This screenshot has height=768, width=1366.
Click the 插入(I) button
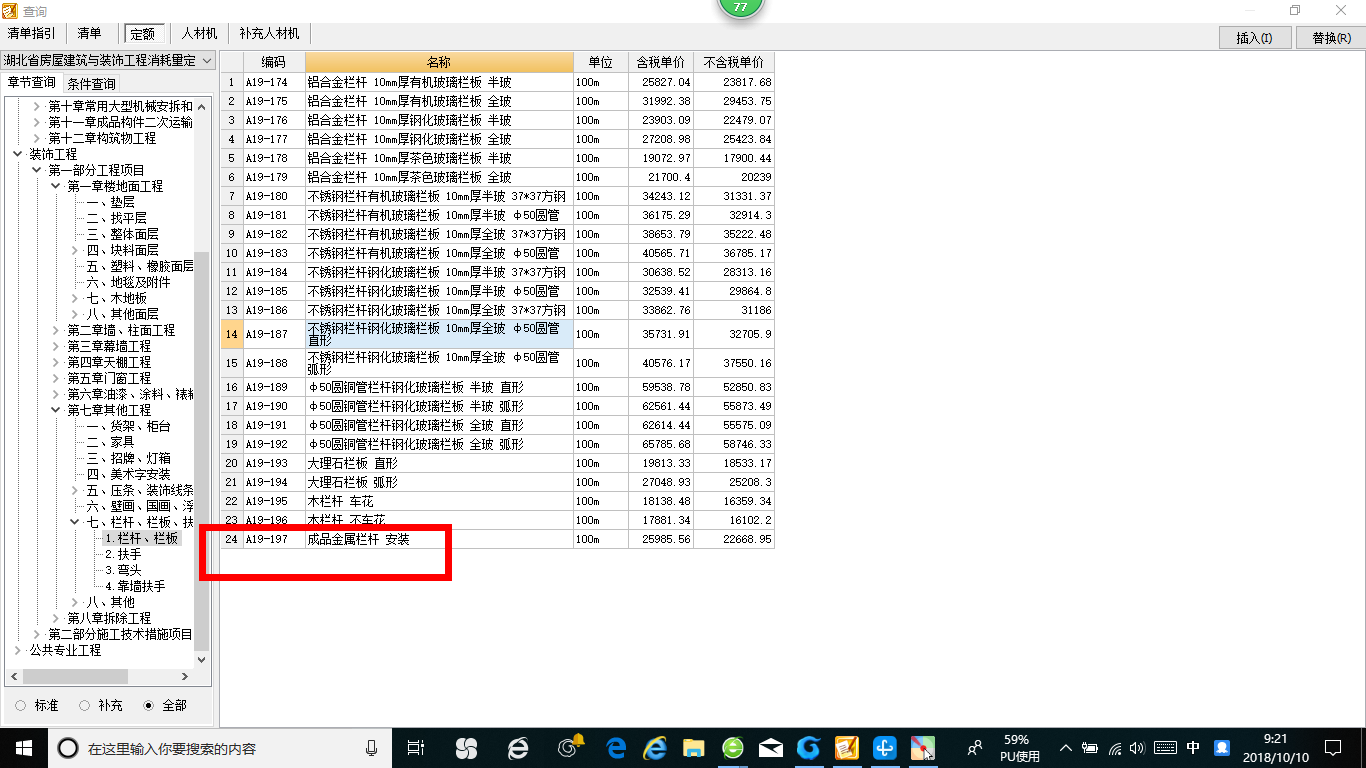(1254, 38)
